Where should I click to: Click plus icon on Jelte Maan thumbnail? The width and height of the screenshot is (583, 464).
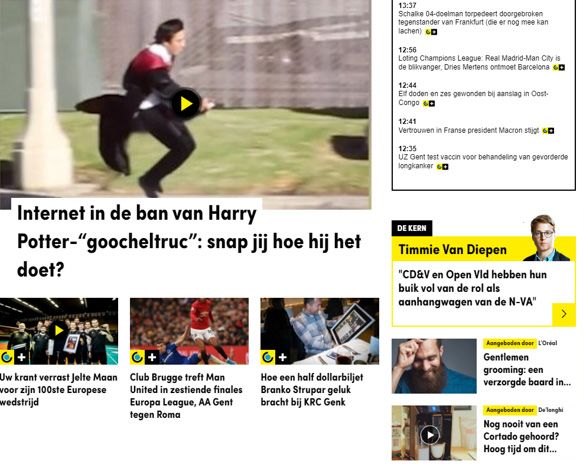point(22,357)
